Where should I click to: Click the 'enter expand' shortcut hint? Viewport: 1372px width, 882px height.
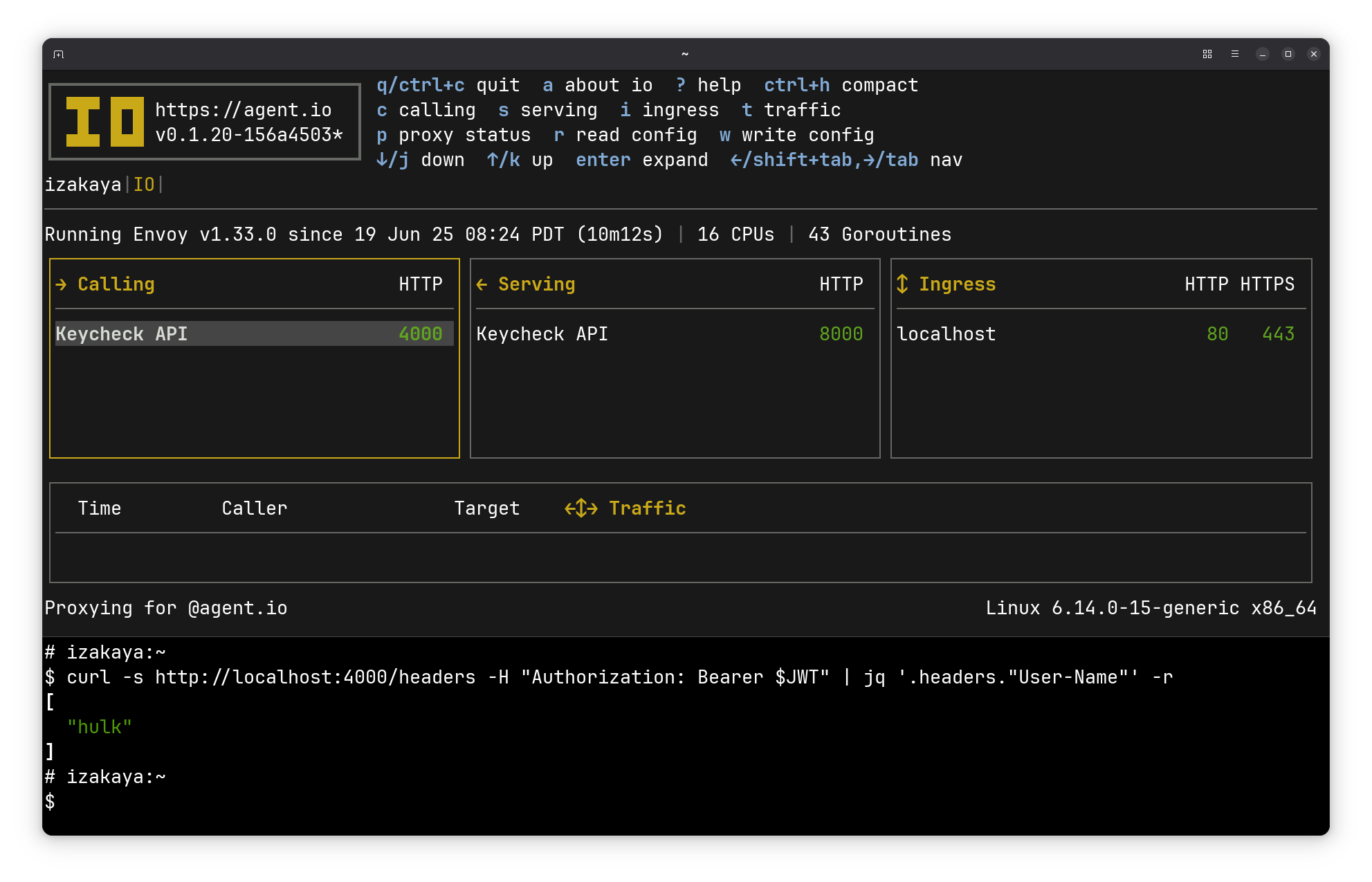click(x=642, y=160)
